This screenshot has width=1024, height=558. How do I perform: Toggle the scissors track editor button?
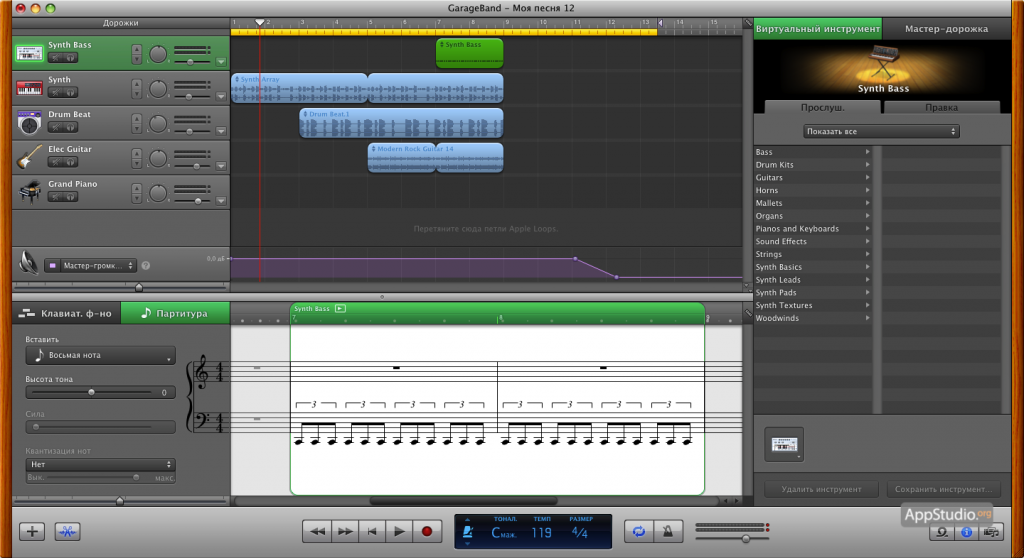(67, 532)
